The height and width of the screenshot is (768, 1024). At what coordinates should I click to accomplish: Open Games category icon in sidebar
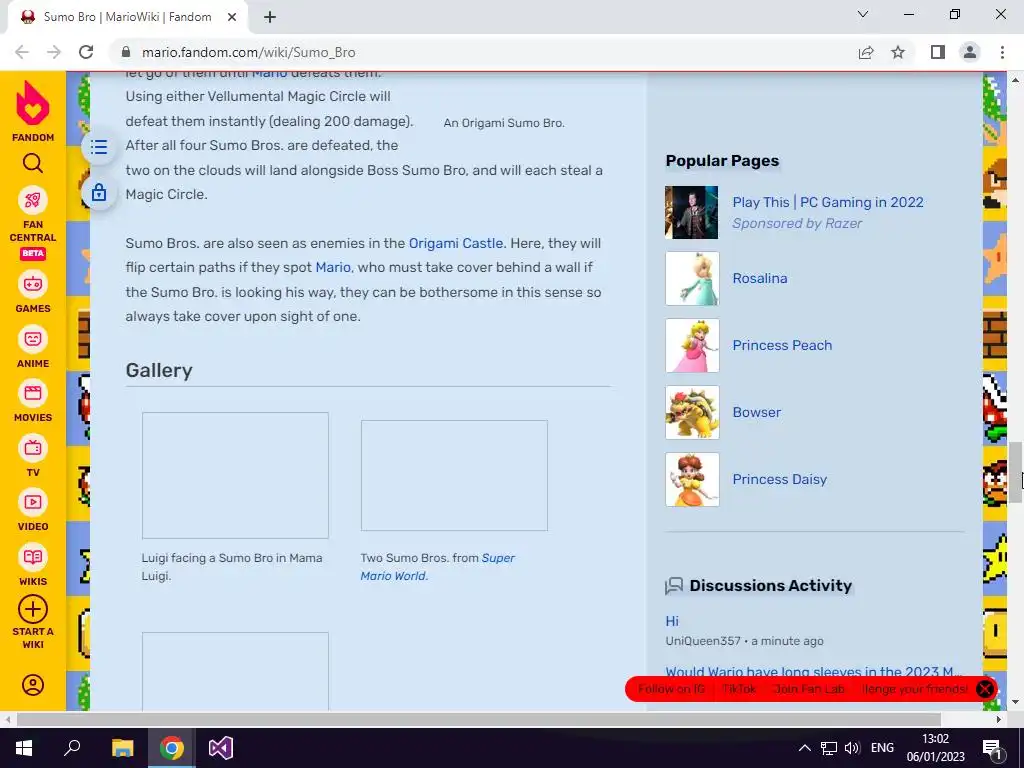point(33,284)
